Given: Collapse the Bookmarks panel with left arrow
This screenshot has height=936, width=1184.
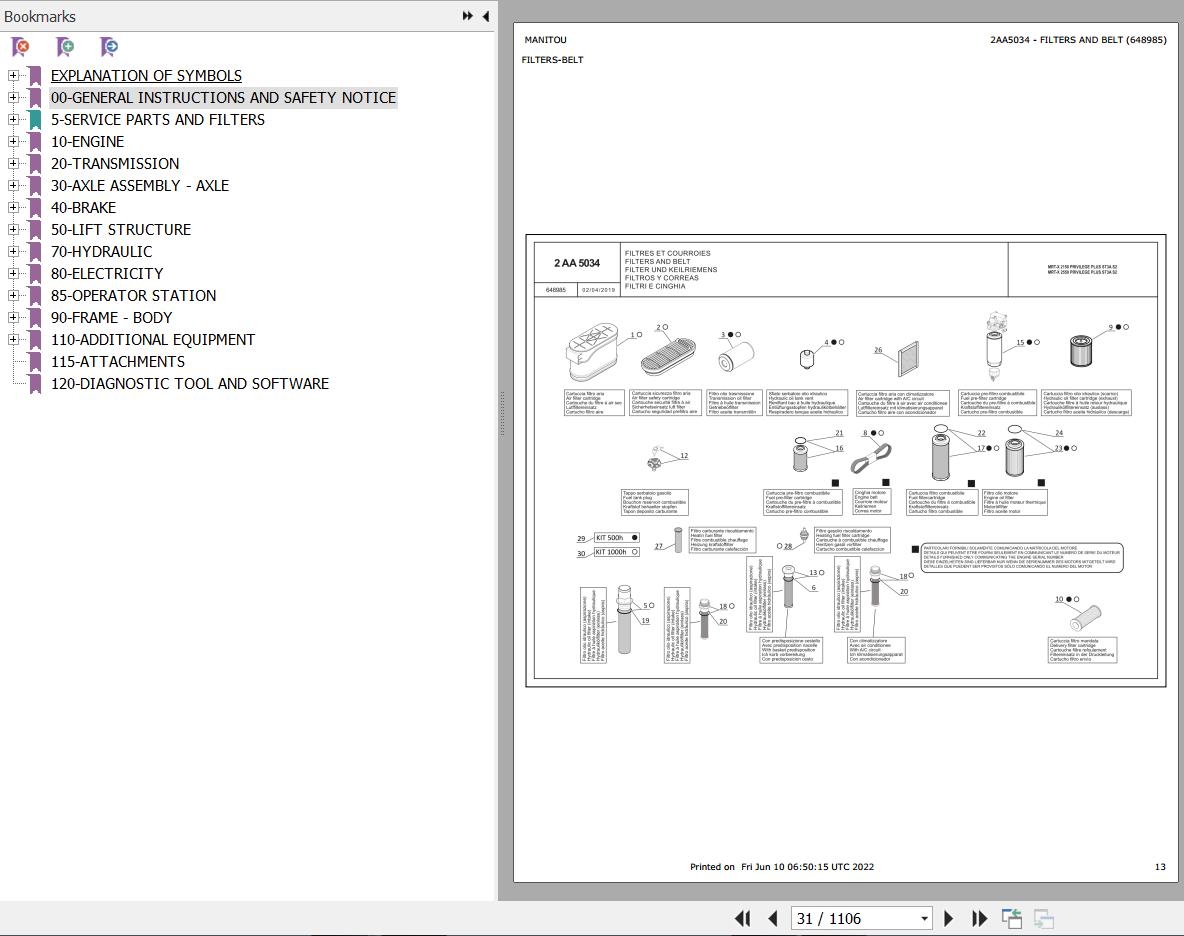Looking at the screenshot, I should [x=486, y=16].
